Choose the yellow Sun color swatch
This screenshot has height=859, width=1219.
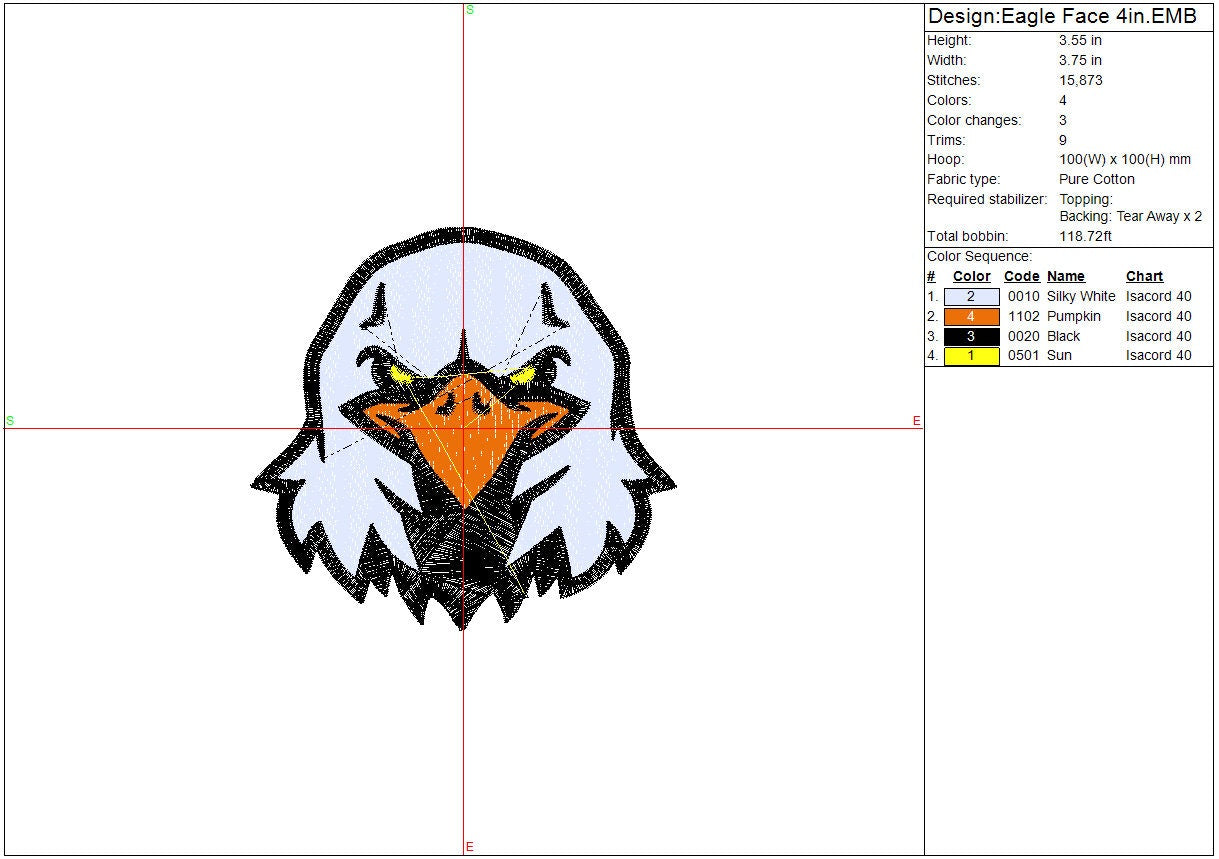tap(971, 356)
